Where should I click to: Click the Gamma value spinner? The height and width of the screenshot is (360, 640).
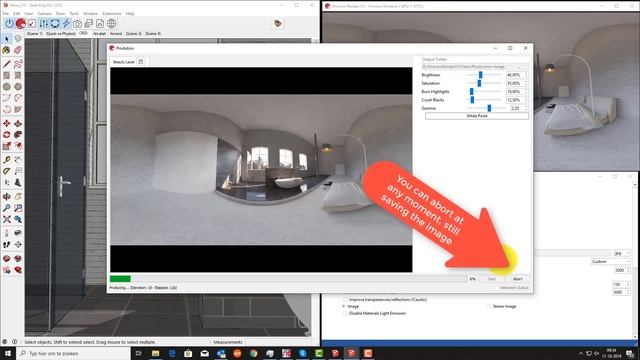point(519,108)
